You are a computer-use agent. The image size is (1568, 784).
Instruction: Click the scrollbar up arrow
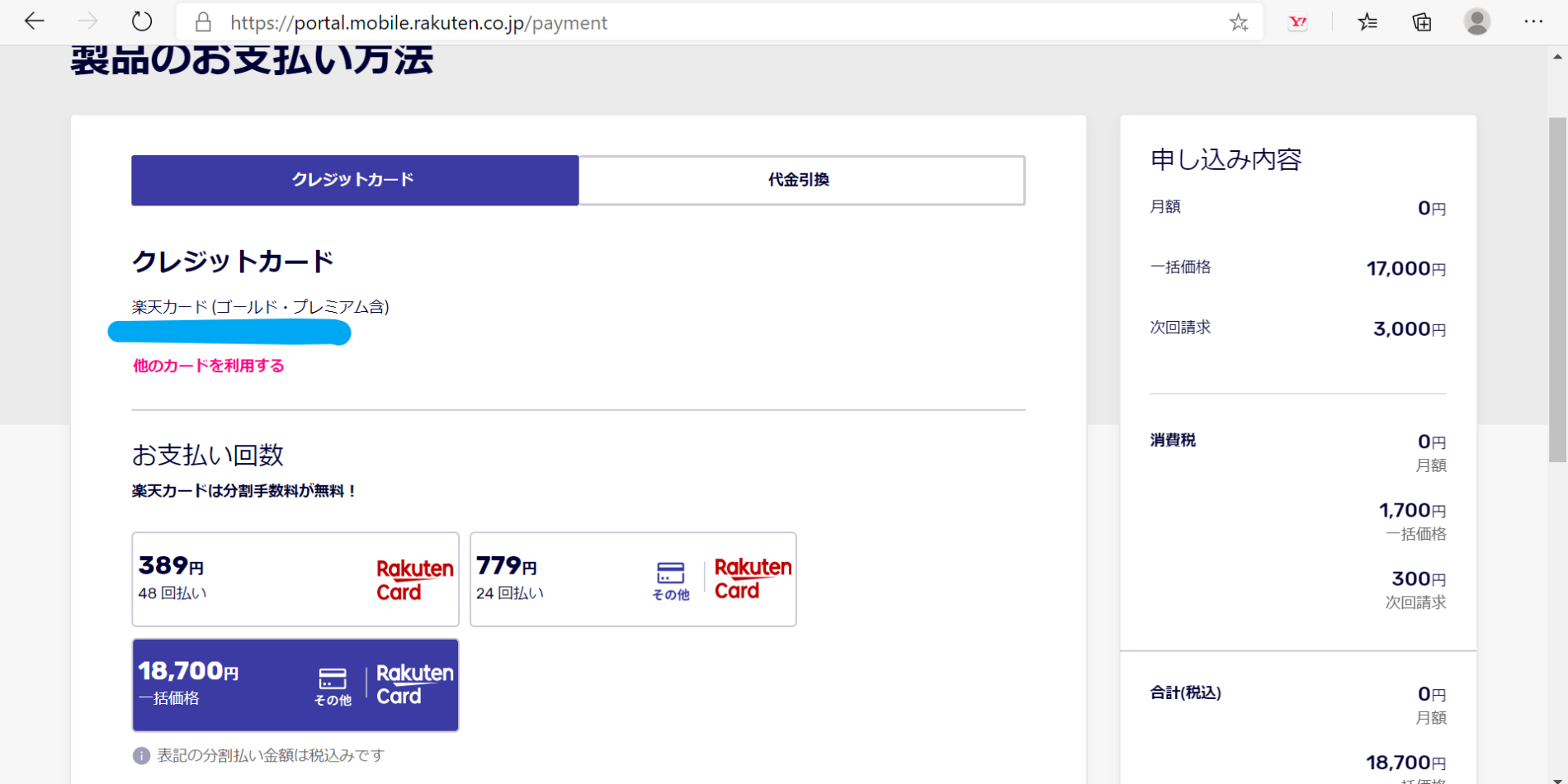1557,57
